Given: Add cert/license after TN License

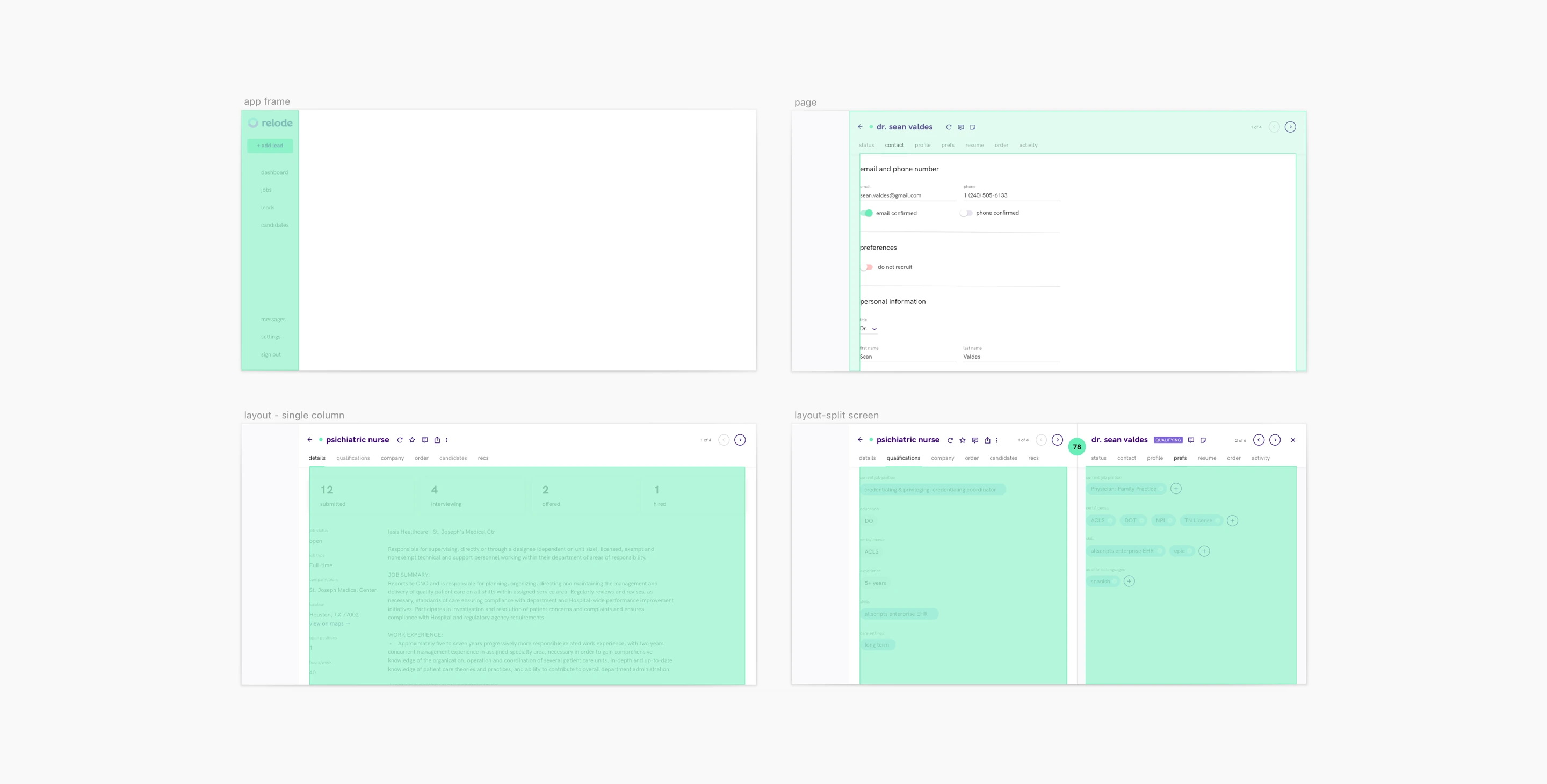Looking at the screenshot, I should (x=1232, y=520).
